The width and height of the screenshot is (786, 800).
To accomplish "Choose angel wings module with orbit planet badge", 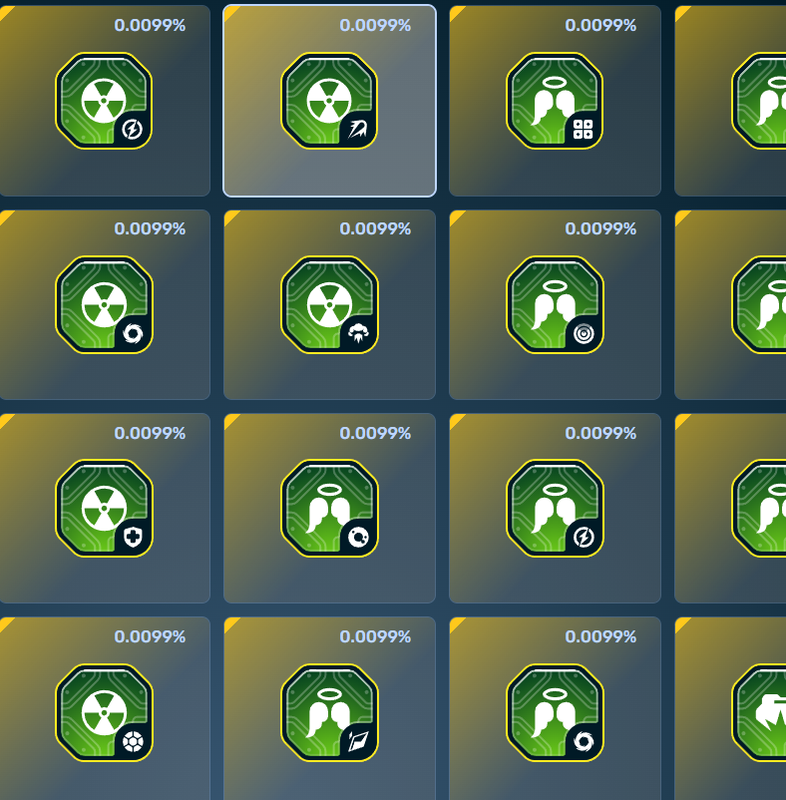I will tap(329, 508).
